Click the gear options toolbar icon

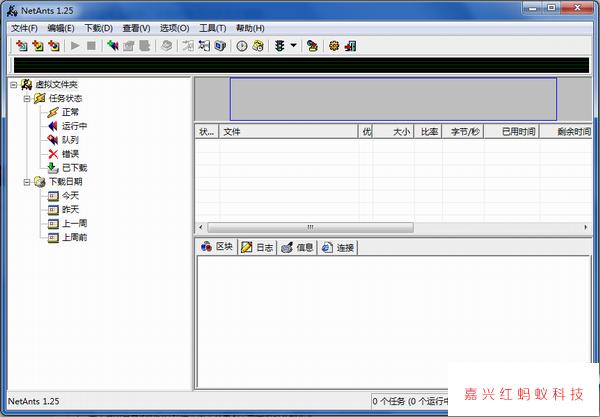[x=334, y=46]
